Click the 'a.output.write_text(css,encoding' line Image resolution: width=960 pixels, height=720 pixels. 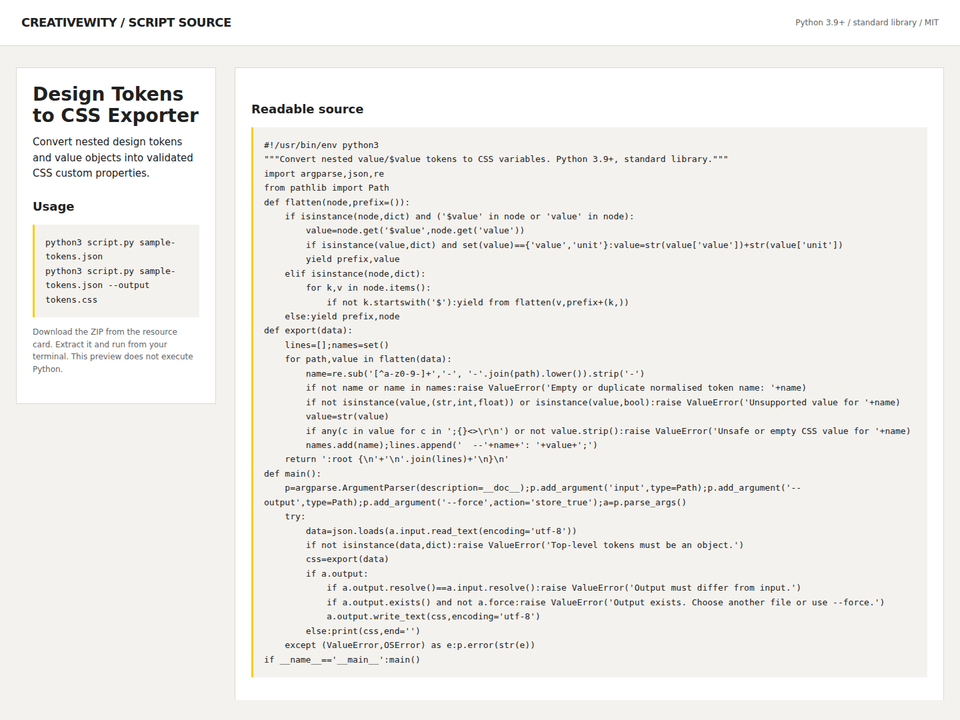point(433,617)
